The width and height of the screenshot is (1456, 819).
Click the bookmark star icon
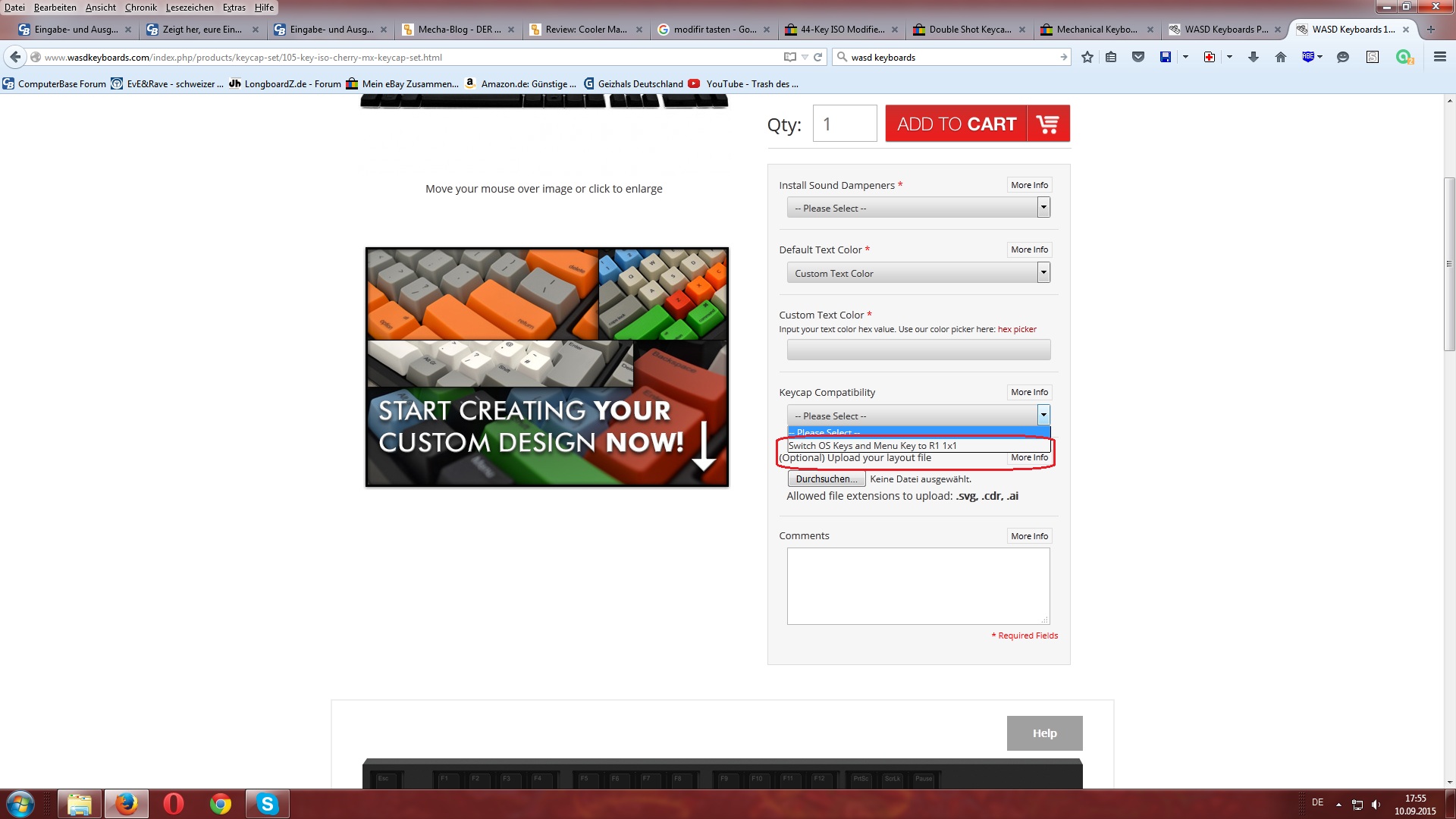click(1087, 57)
